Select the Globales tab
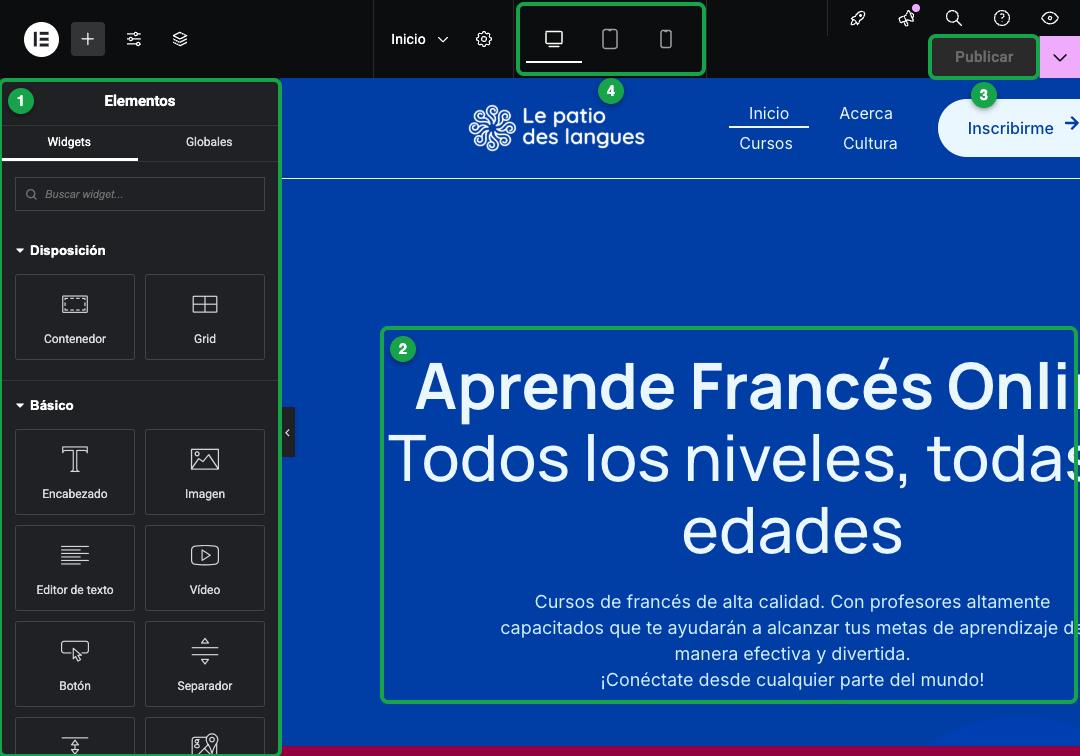Image resolution: width=1080 pixels, height=756 pixels. coord(209,143)
